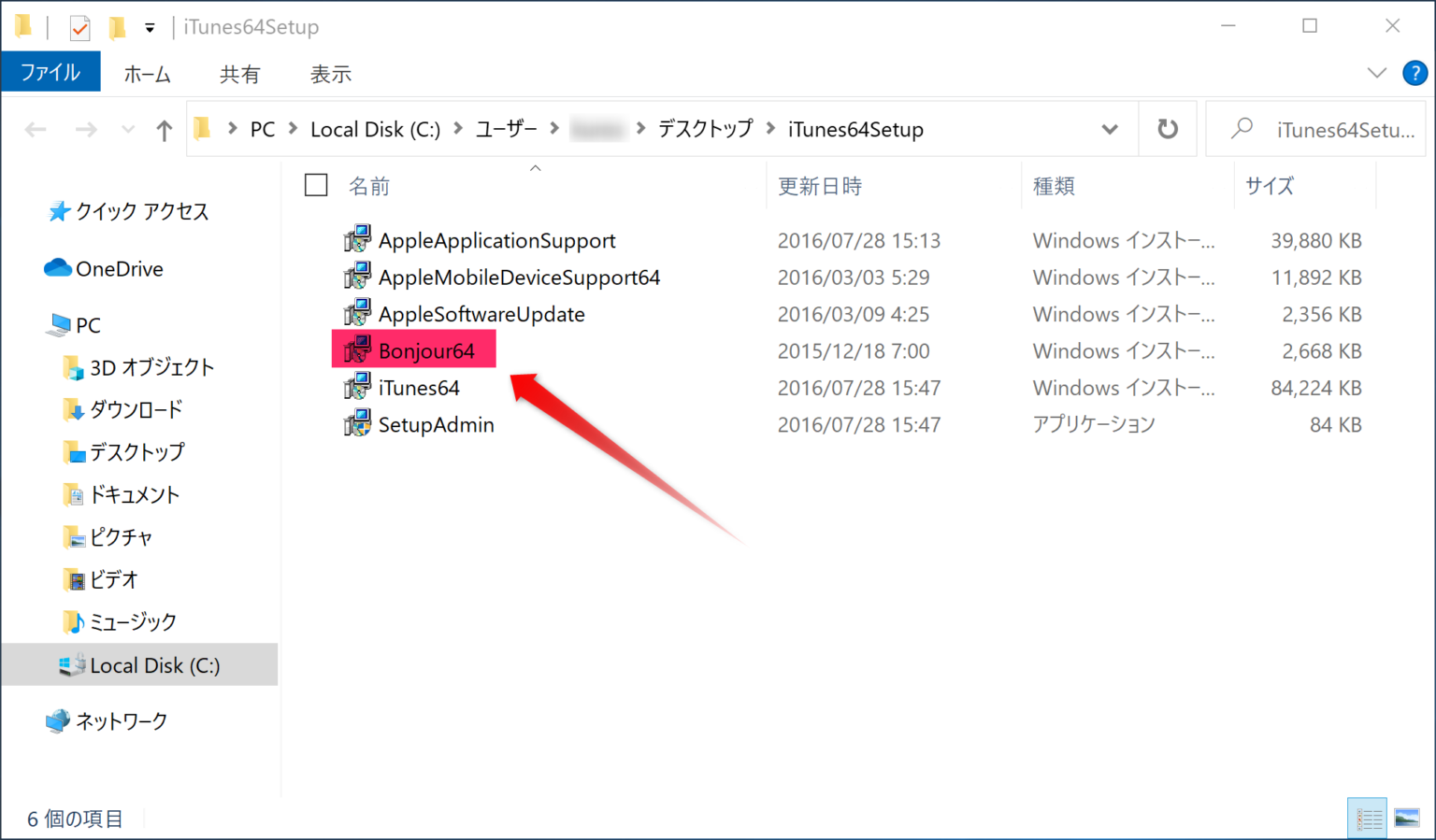Refresh the current folder view
Image resolution: width=1436 pixels, height=840 pixels.
tap(1168, 129)
